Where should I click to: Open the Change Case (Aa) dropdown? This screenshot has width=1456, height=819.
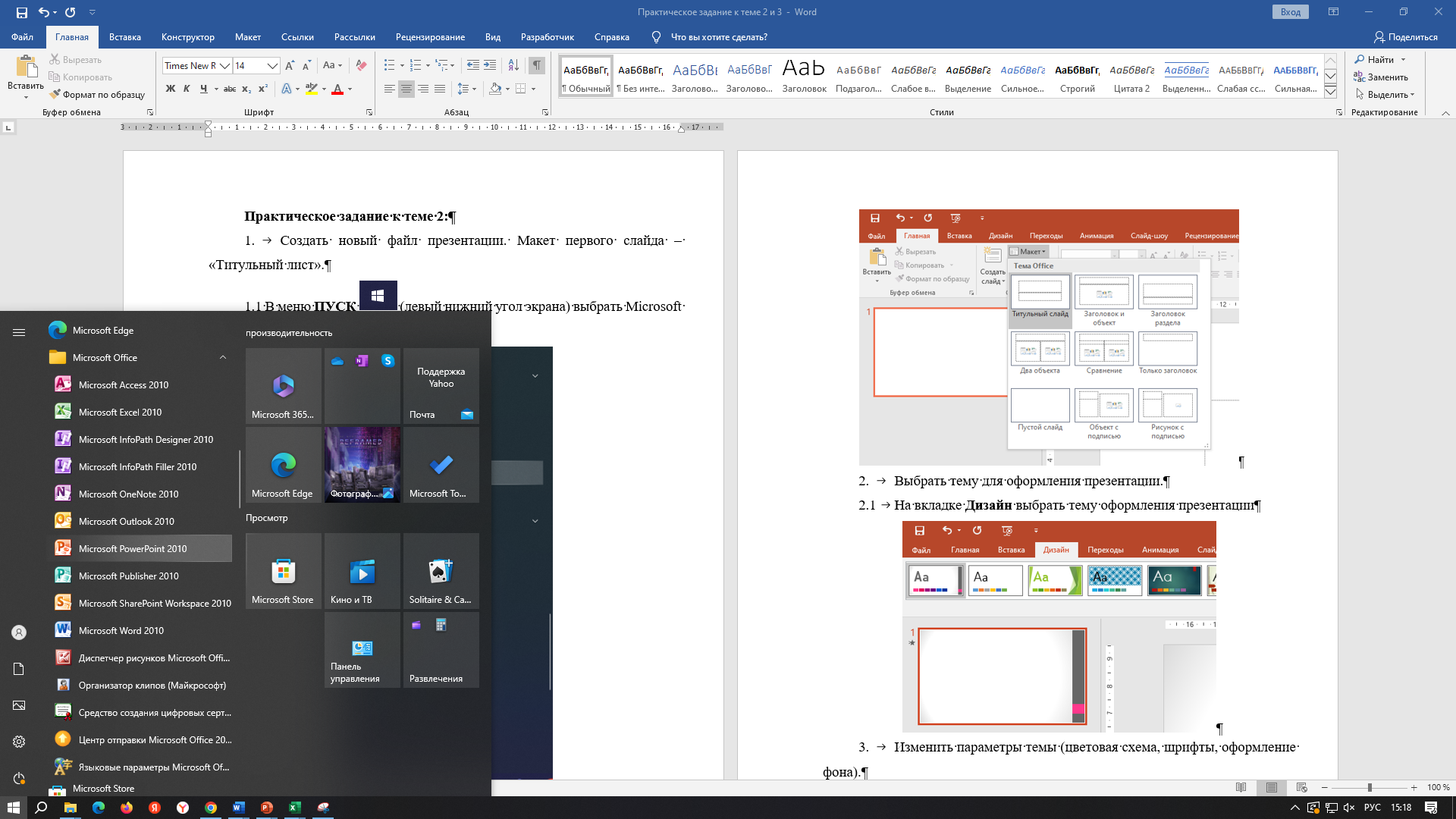tap(332, 66)
